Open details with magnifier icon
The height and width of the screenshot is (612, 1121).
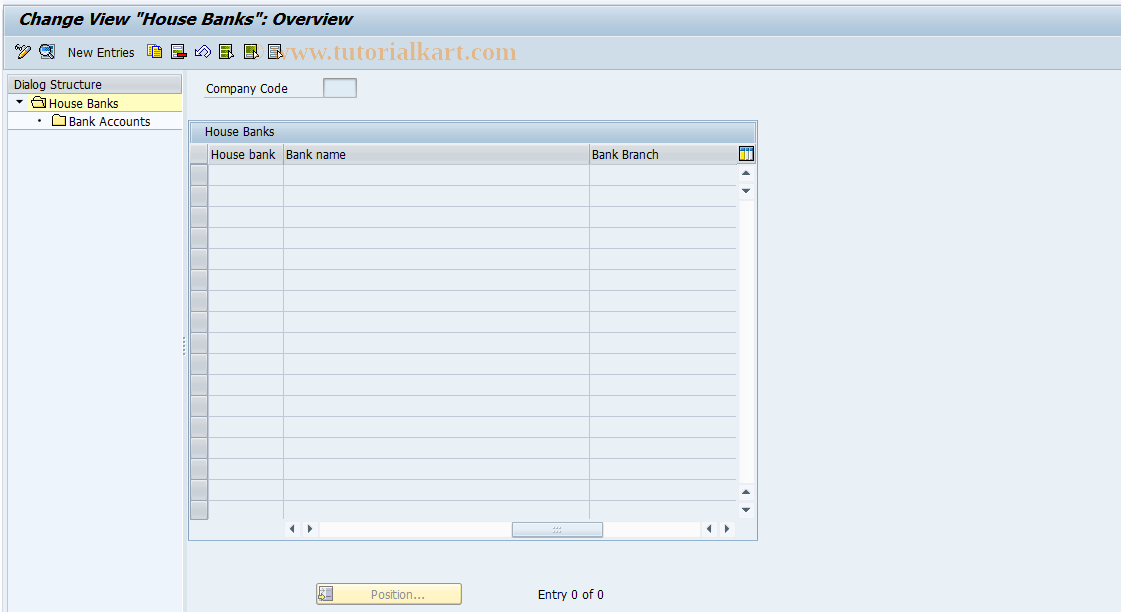[x=47, y=51]
